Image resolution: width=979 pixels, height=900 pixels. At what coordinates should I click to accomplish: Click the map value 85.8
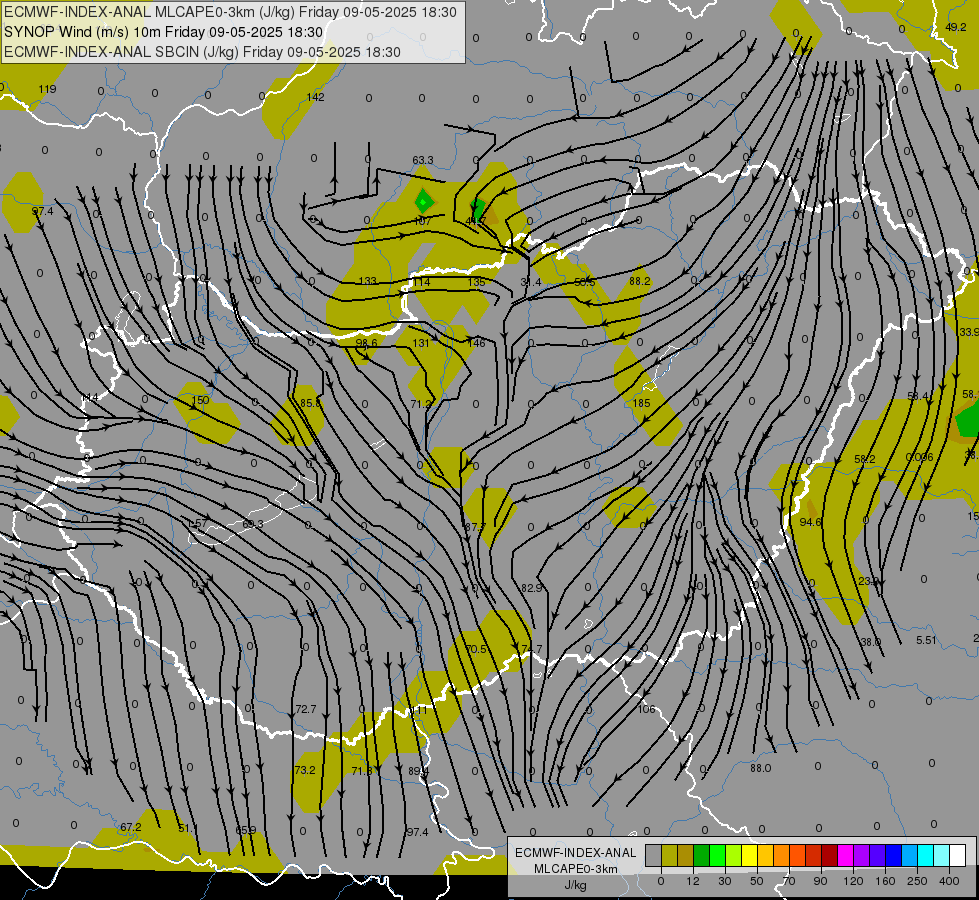[x=310, y=403]
